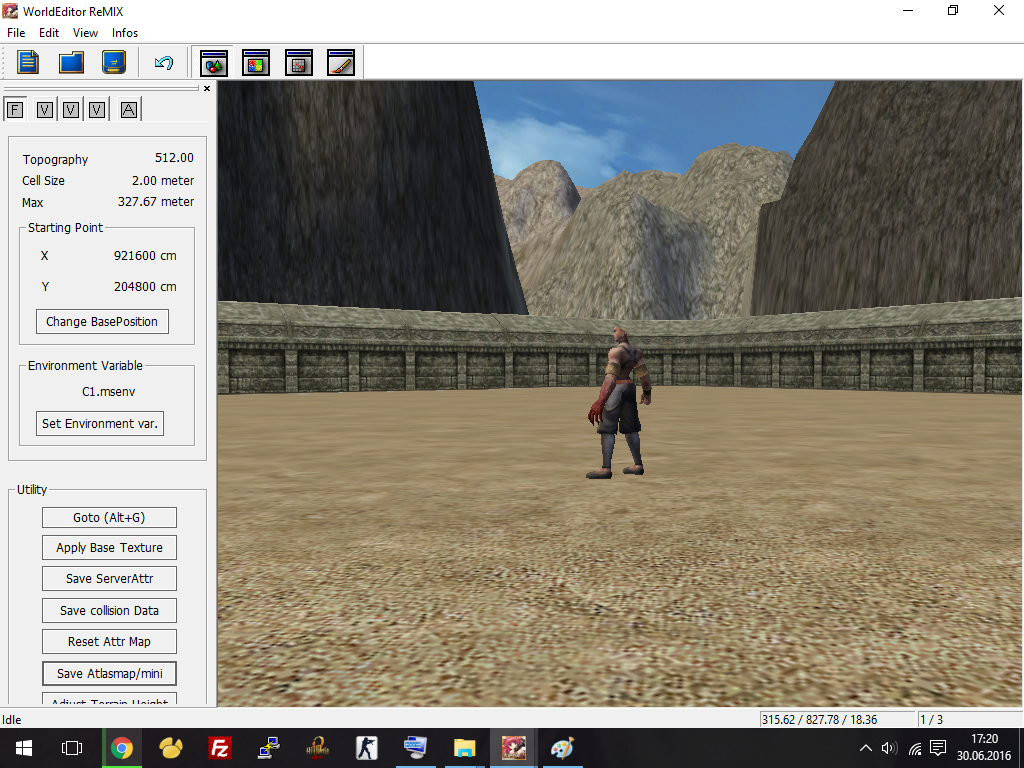Open the Edit menu
The height and width of the screenshot is (768, 1024).
click(x=49, y=33)
